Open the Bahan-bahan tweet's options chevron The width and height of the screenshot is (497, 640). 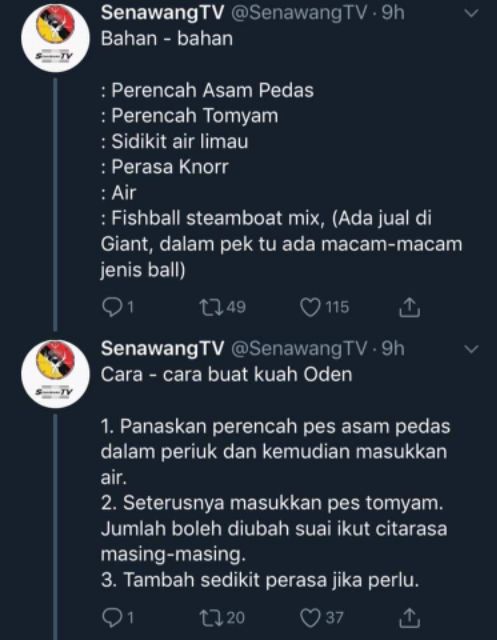click(x=471, y=14)
